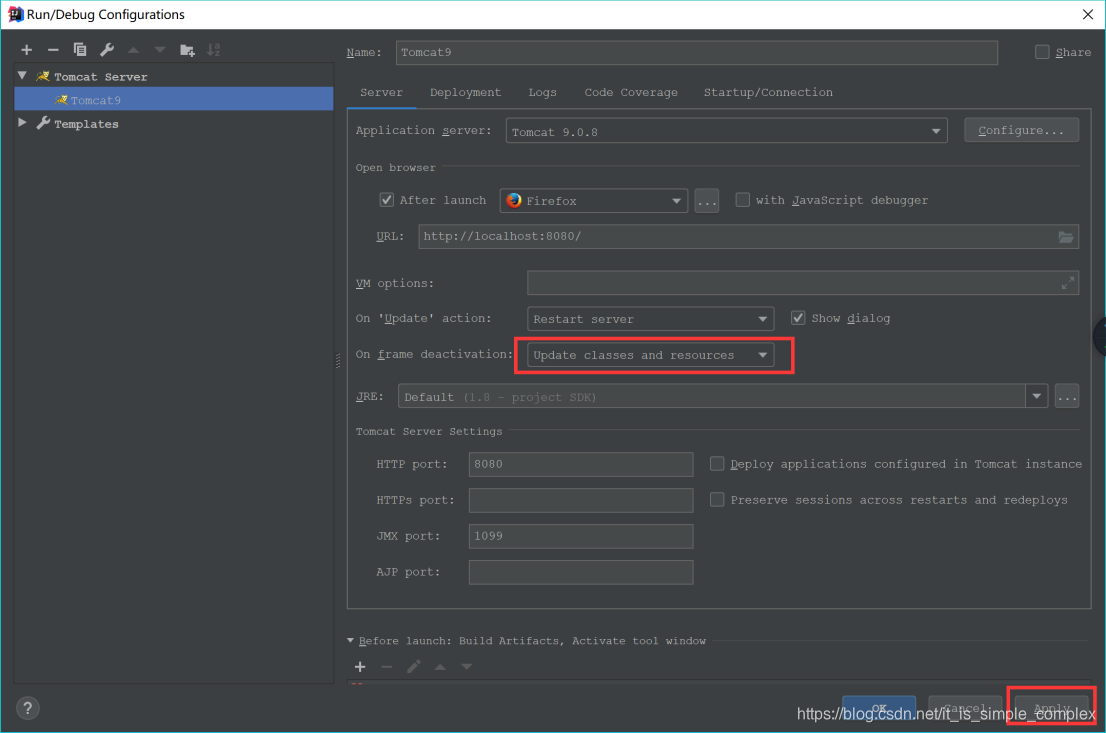Click the panel splitter grip handle
The image size is (1106, 733).
click(338, 361)
